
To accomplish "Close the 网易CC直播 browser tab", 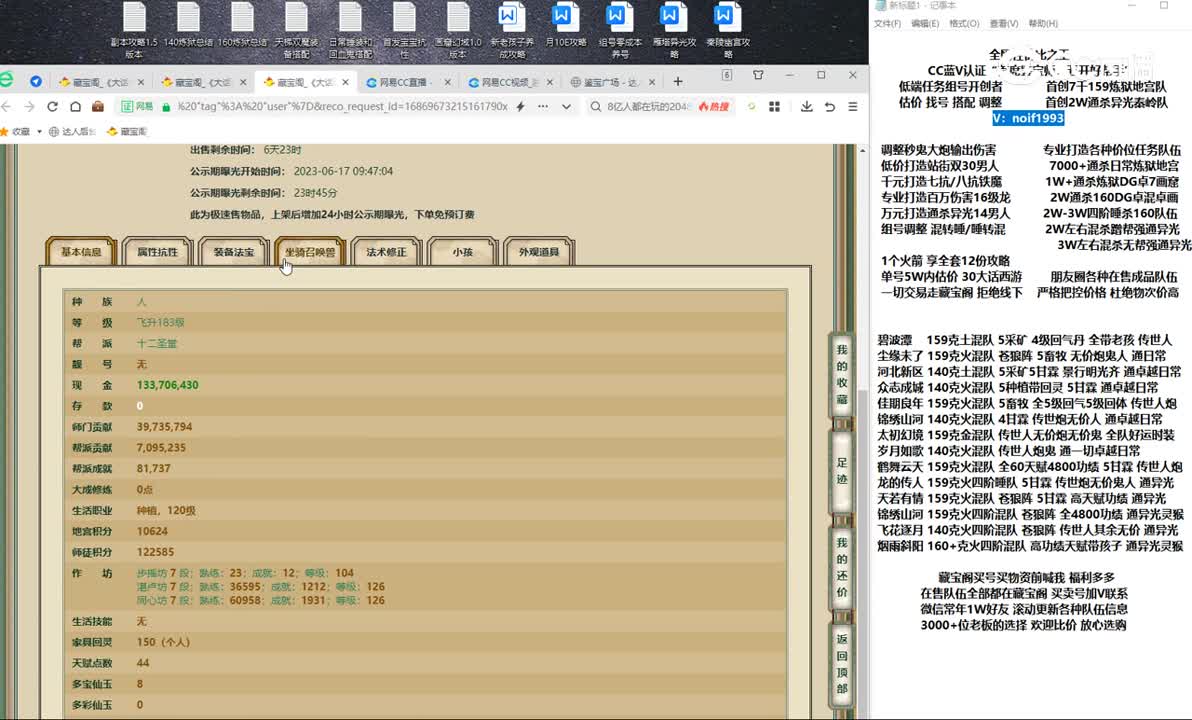I will coord(452,82).
